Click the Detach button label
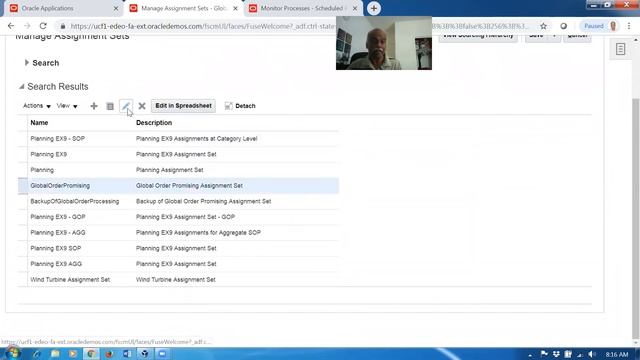640x360 pixels. [x=245, y=106]
